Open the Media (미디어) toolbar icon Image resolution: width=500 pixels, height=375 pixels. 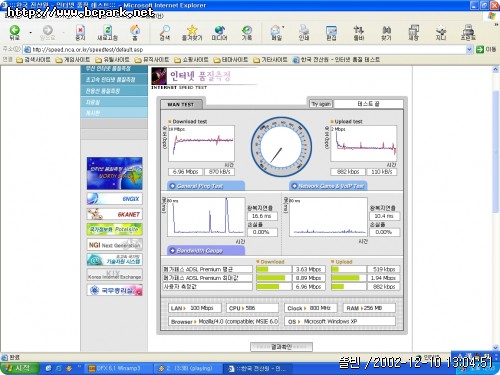(x=219, y=32)
